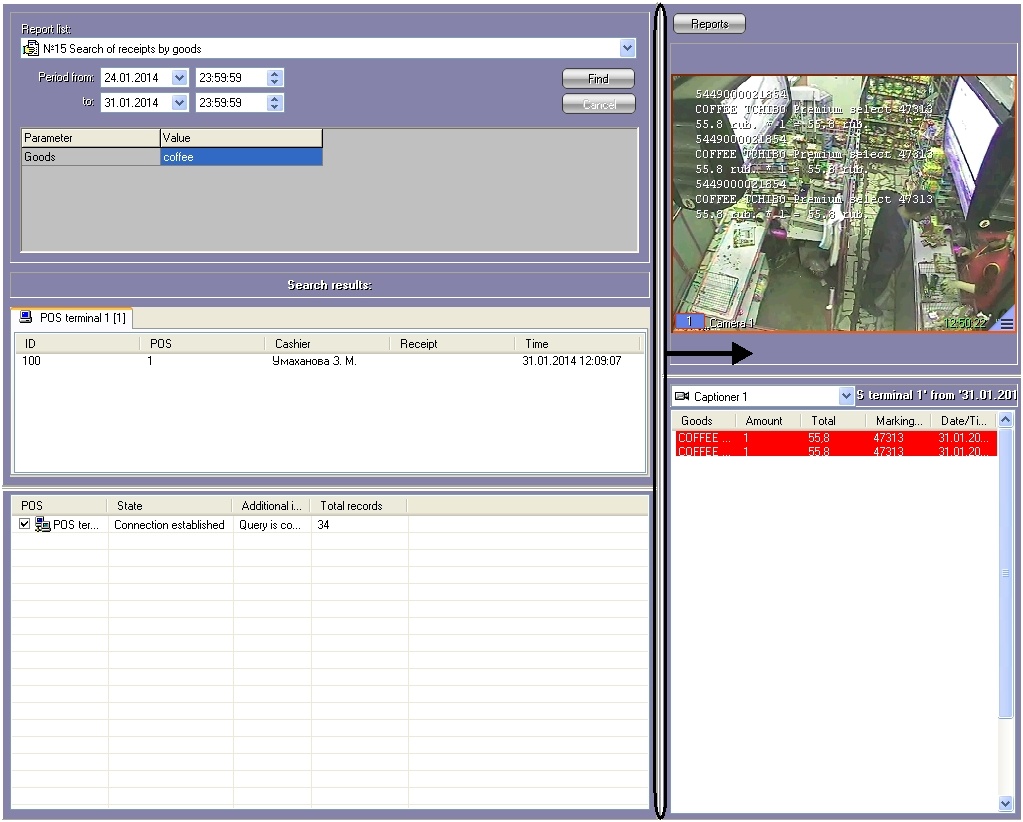Click the Goods value field 'coffee'
Viewport: 1023px width, 822px height.
click(241, 157)
